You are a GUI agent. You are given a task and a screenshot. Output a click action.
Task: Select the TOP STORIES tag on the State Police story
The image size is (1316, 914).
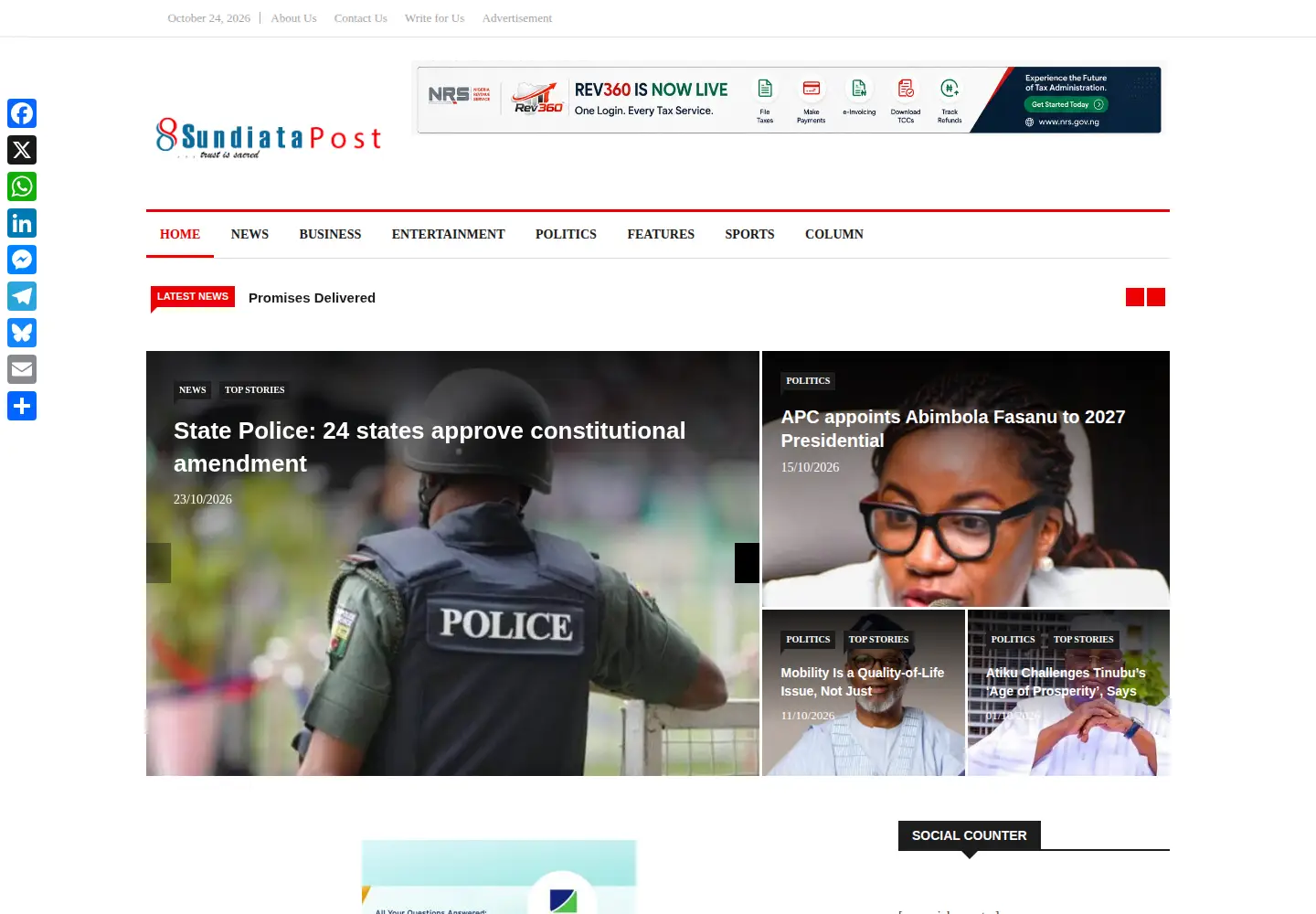(x=255, y=390)
